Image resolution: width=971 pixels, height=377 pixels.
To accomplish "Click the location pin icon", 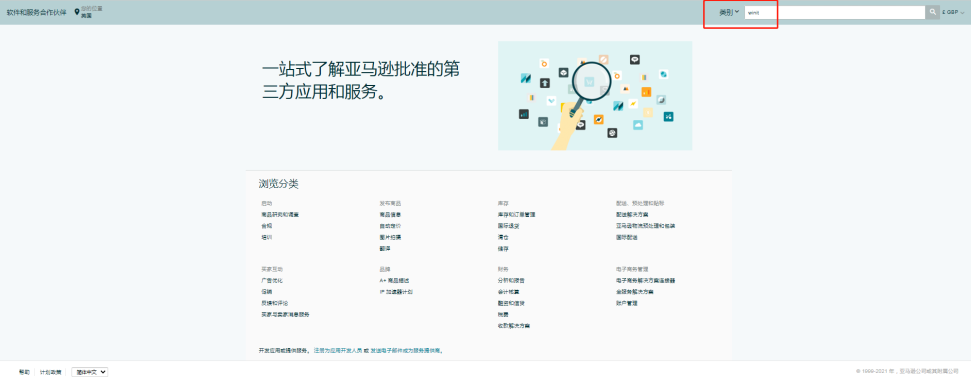I will coord(77,12).
